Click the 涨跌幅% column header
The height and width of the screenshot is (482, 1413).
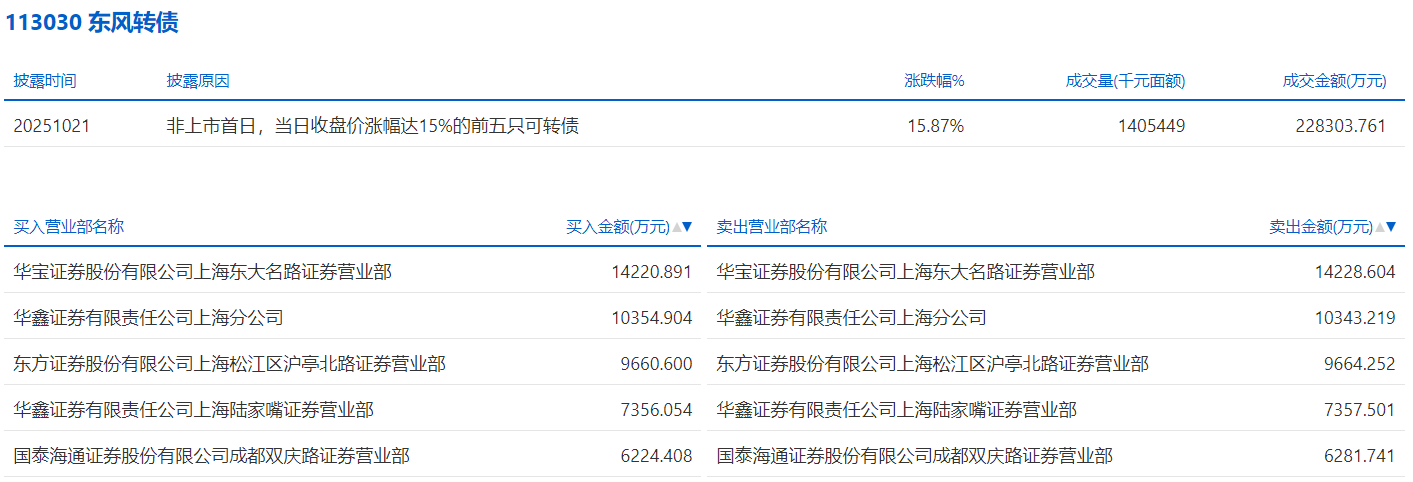pyautogui.click(x=934, y=81)
